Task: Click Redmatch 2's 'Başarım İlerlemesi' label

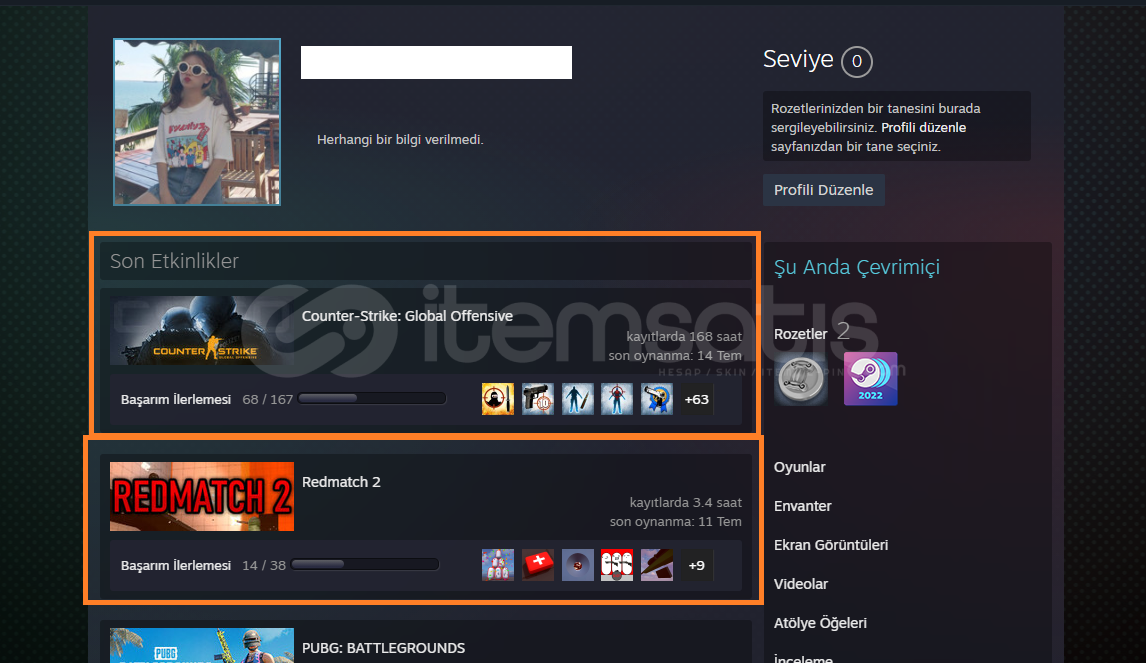Action: pyautogui.click(x=175, y=566)
